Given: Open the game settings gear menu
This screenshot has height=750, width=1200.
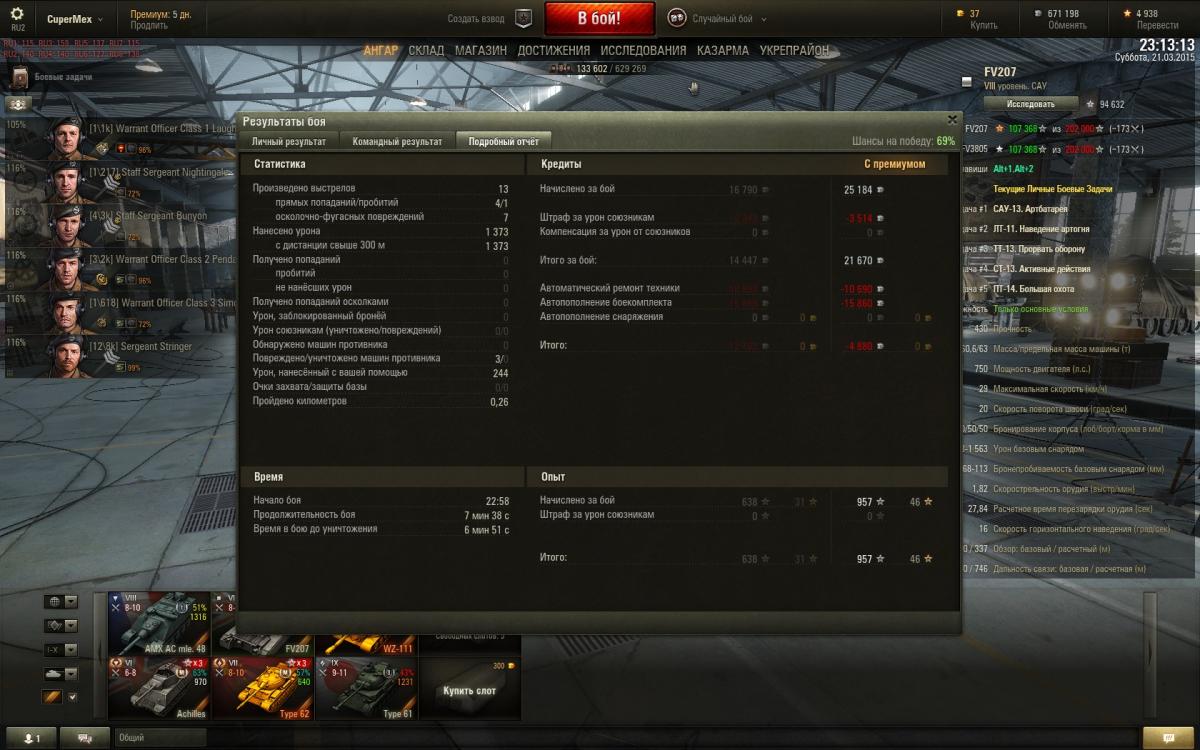Looking at the screenshot, I should [x=17, y=14].
